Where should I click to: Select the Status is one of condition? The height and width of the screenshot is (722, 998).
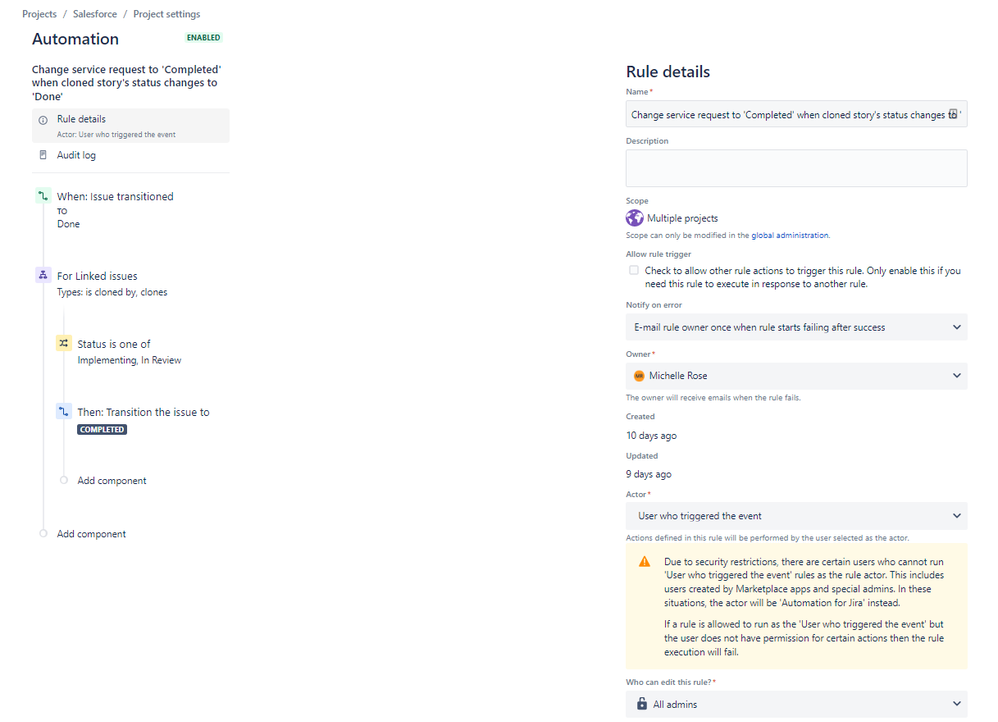[x=114, y=344]
